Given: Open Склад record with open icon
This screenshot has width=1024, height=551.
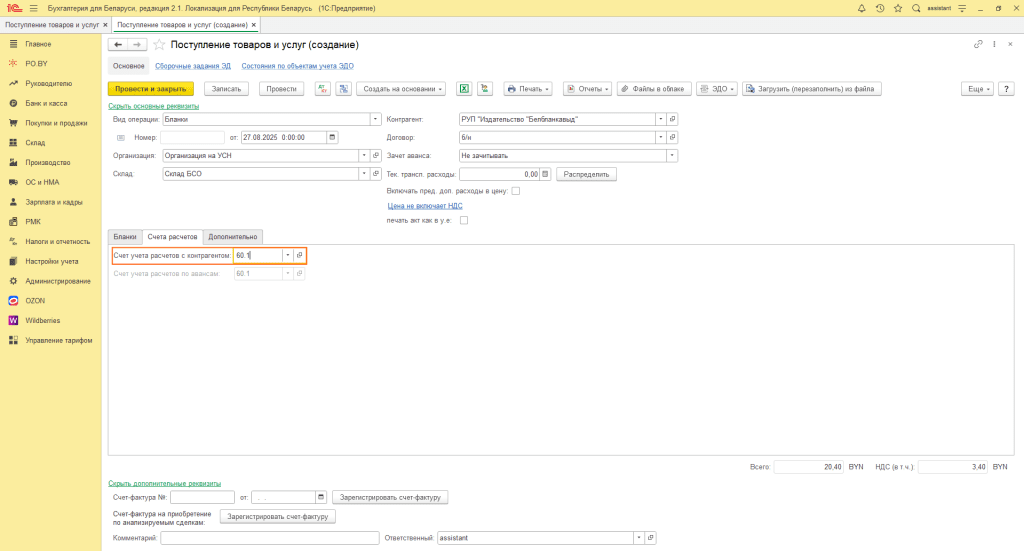Looking at the screenshot, I should (376, 174).
